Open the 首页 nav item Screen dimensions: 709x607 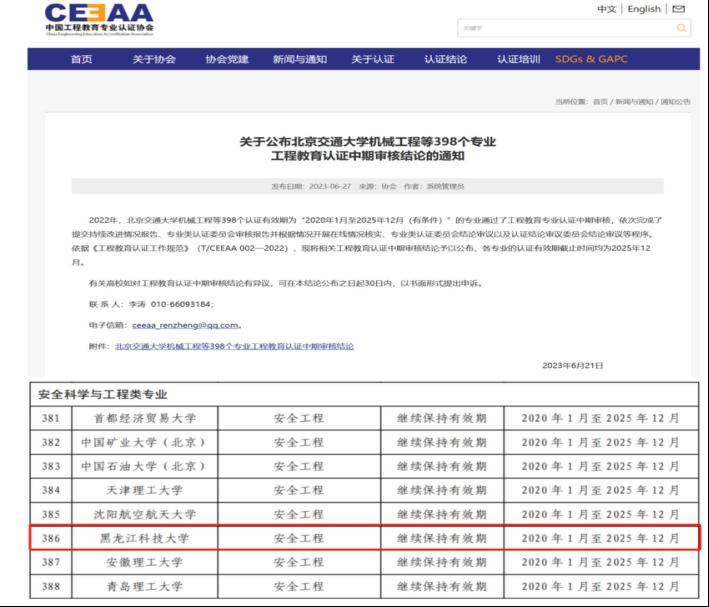82,59
